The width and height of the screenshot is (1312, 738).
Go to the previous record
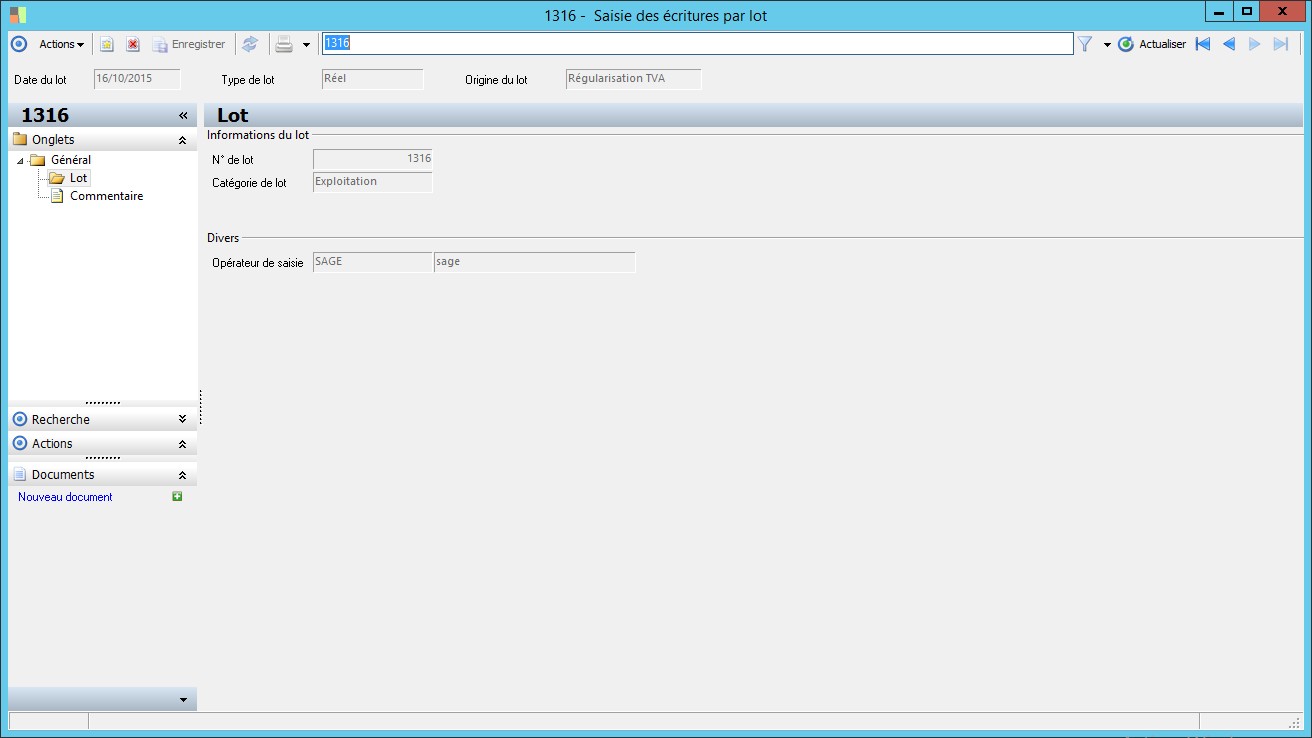[1229, 44]
